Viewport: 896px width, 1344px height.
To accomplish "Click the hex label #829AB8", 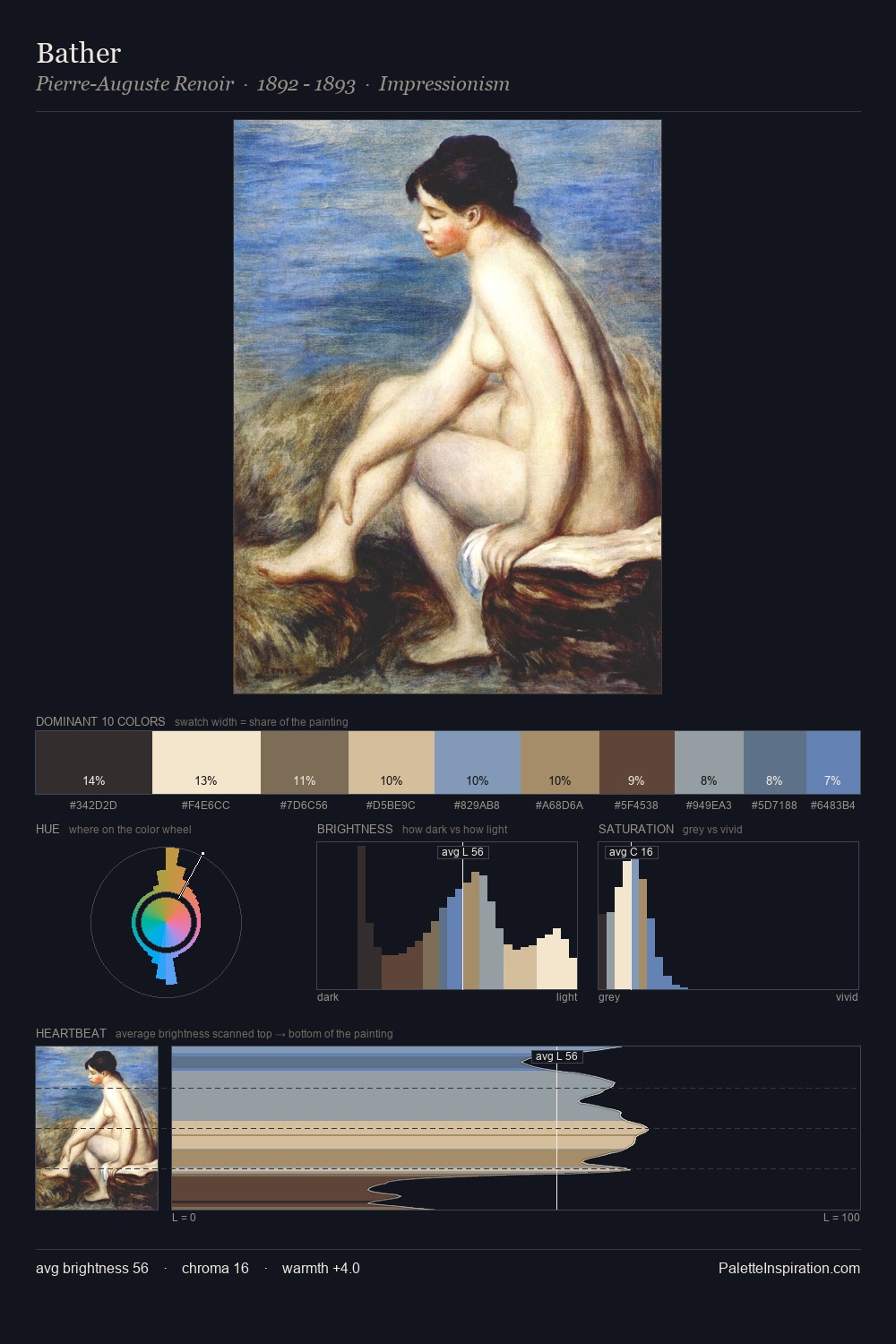I will click(x=477, y=806).
